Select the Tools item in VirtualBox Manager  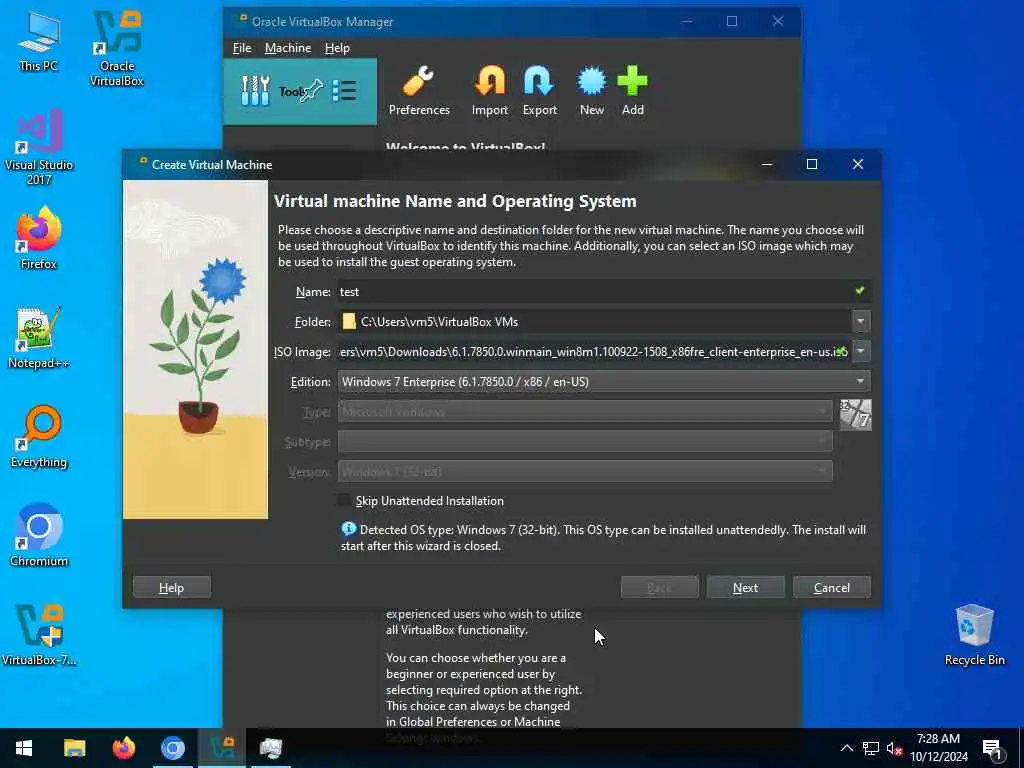300,91
